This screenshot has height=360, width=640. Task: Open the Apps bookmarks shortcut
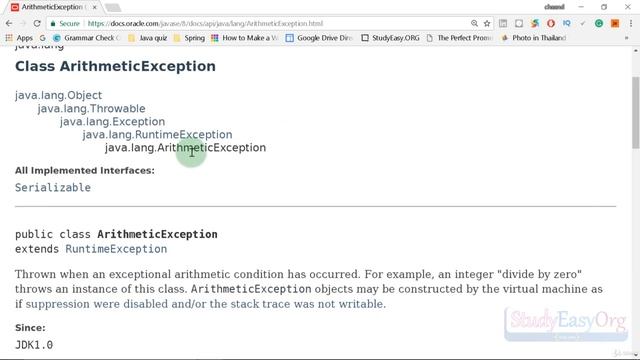coord(19,38)
